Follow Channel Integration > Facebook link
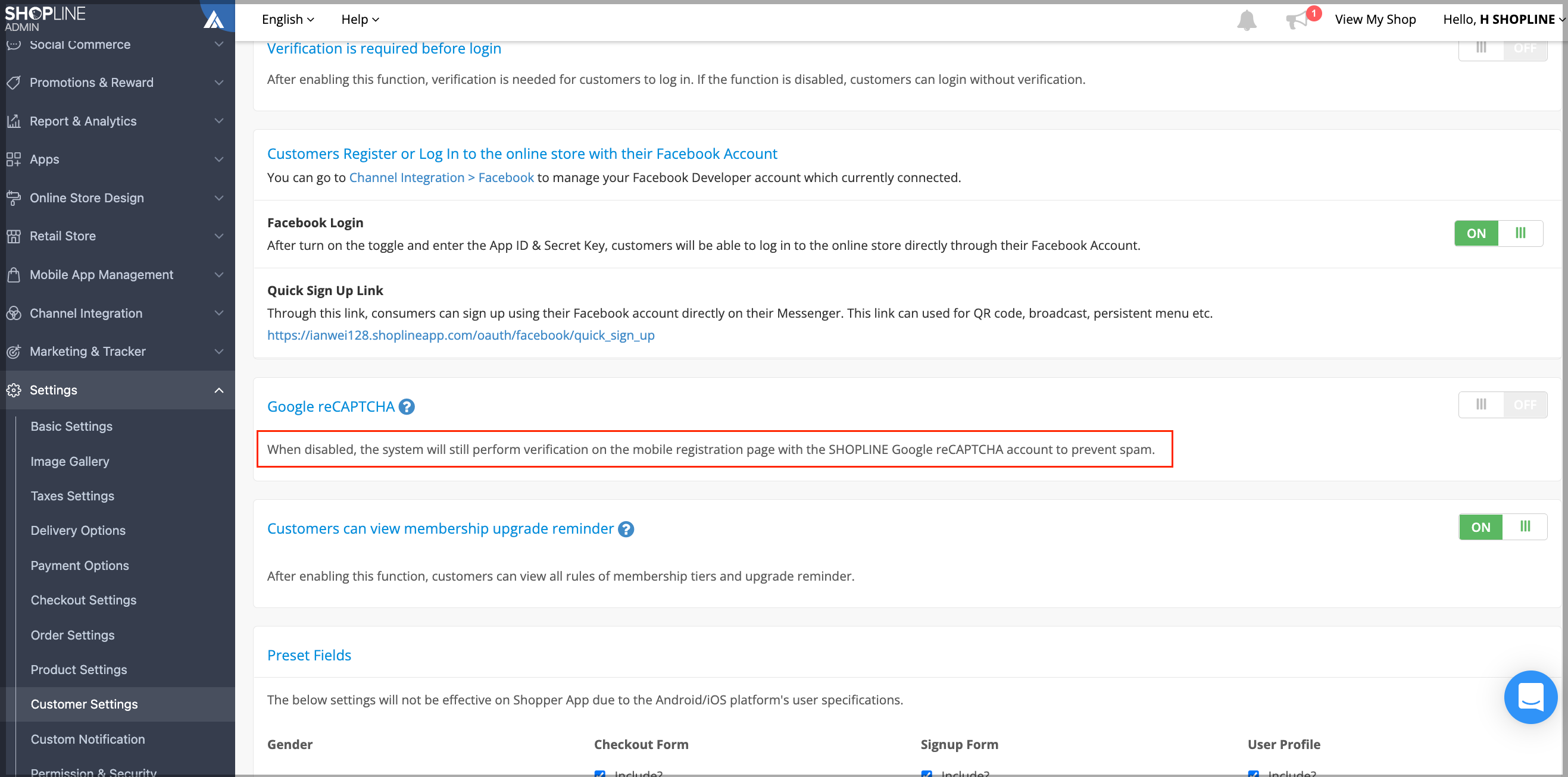The height and width of the screenshot is (777, 1568). pyautogui.click(x=441, y=178)
